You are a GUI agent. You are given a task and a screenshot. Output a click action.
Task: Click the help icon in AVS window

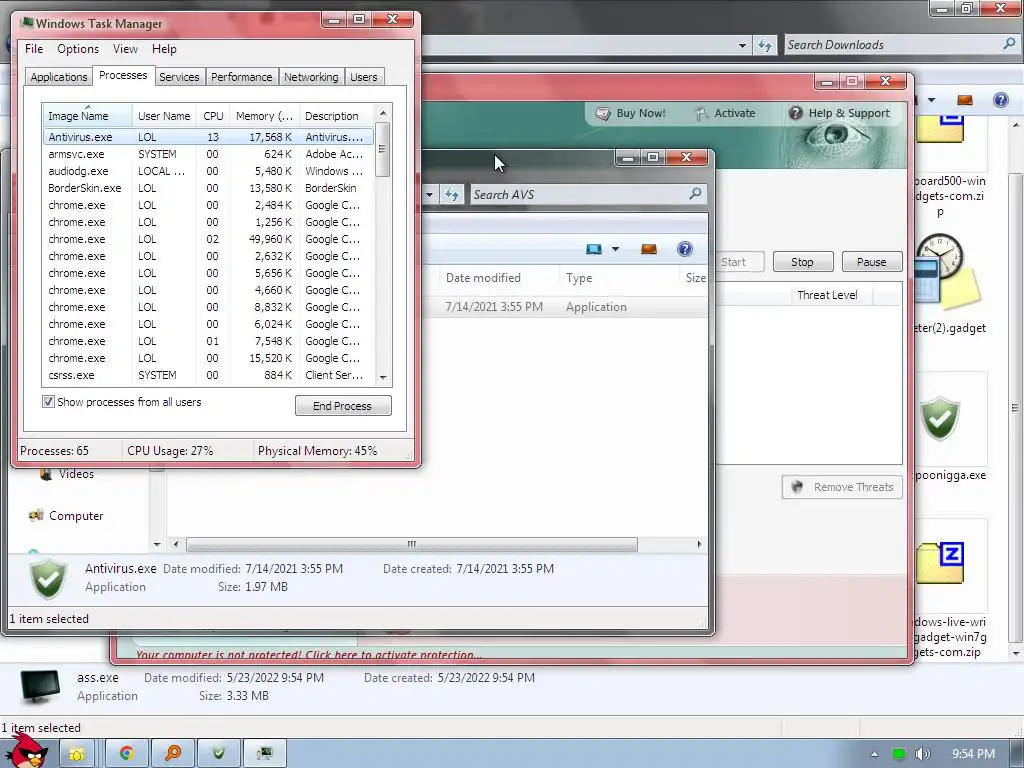click(x=684, y=249)
